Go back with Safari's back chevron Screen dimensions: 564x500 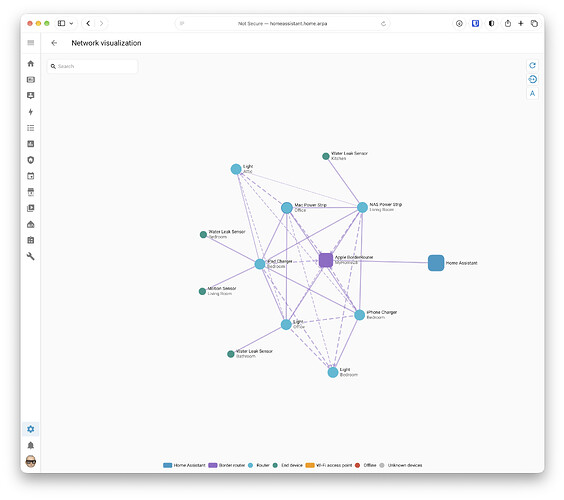pos(88,23)
